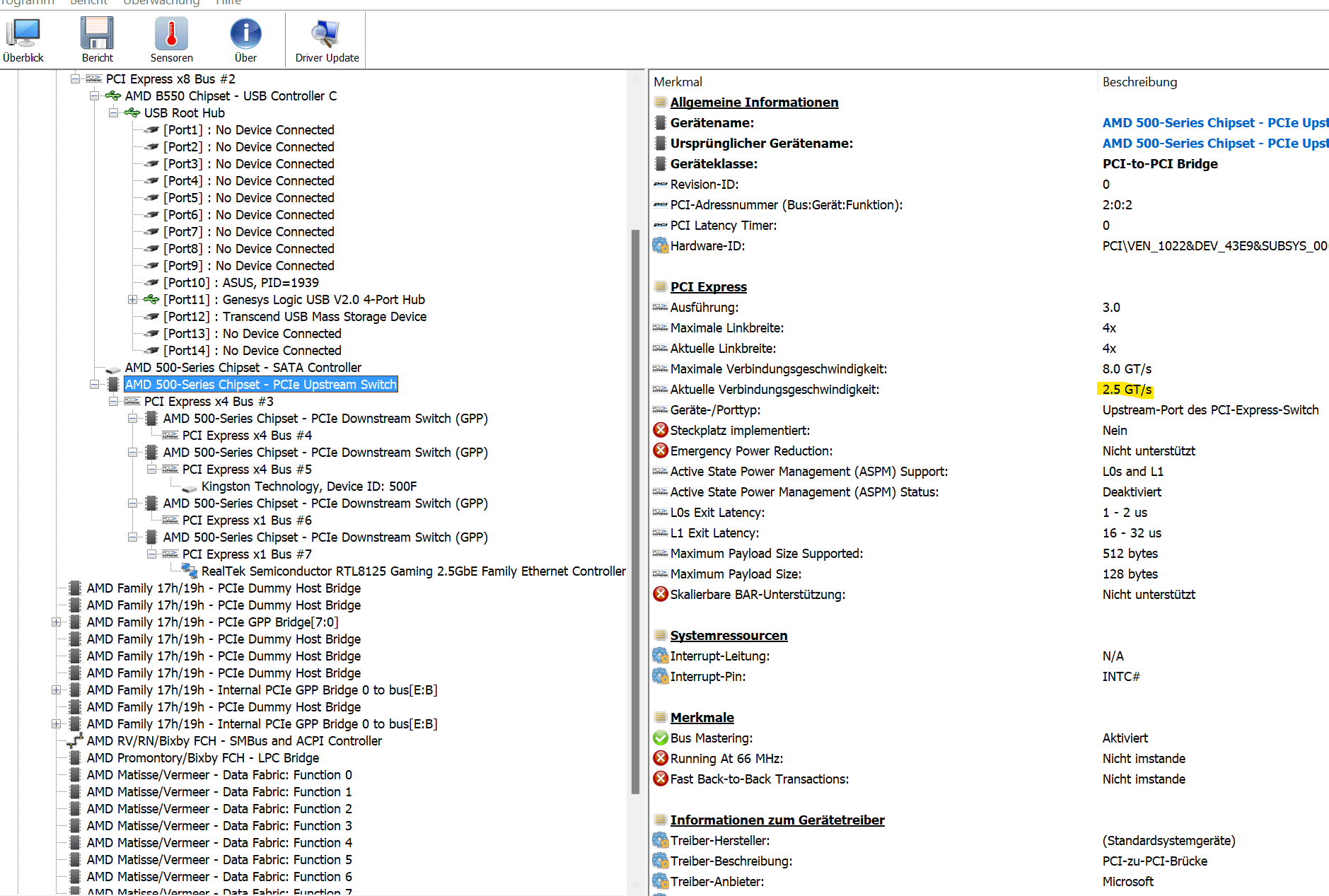Viewport: 1329px width, 896px height.
Task: Click USB icon of AMD B550 USB Controller C
Action: point(113,95)
